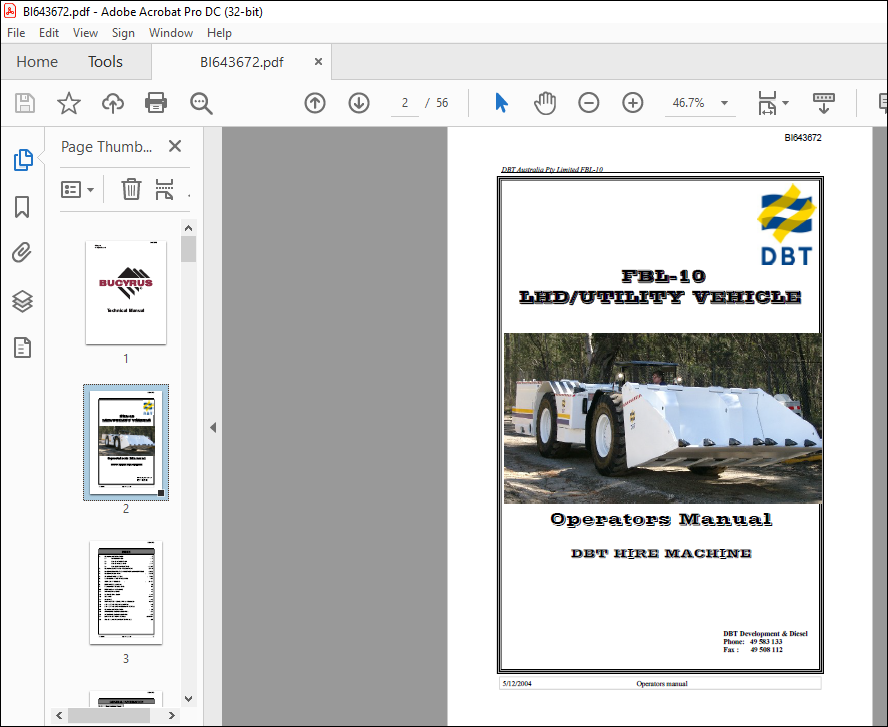Select page 3 contents thumbnail

tap(126, 592)
